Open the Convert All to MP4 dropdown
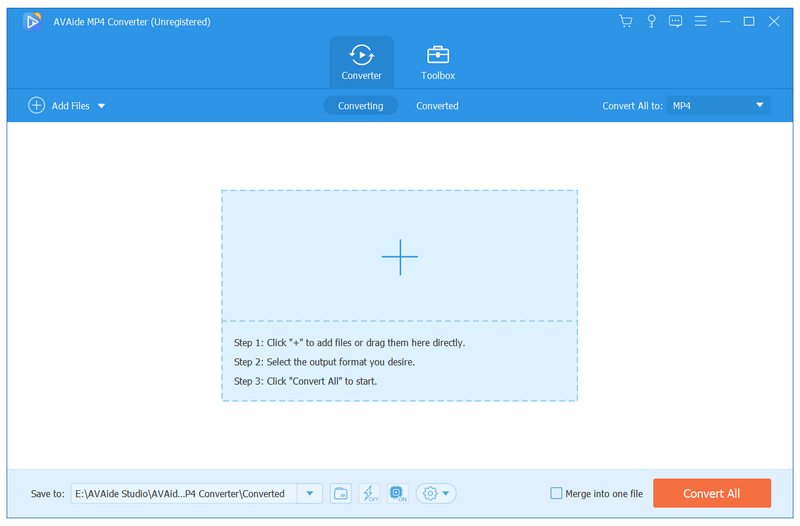This screenshot has height=526, width=800. [718, 106]
